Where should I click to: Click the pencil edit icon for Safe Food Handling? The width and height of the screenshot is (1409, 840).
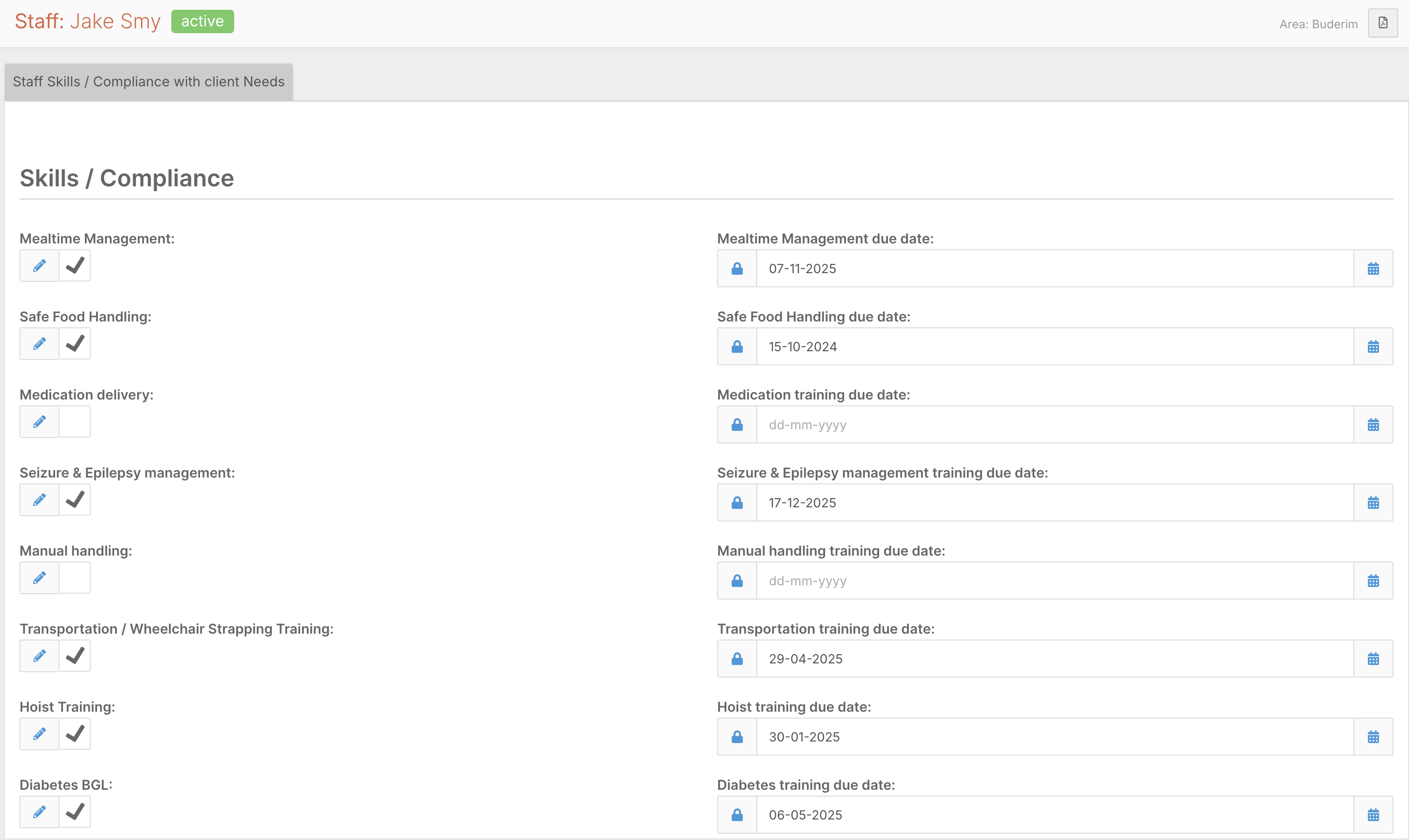[x=39, y=343]
